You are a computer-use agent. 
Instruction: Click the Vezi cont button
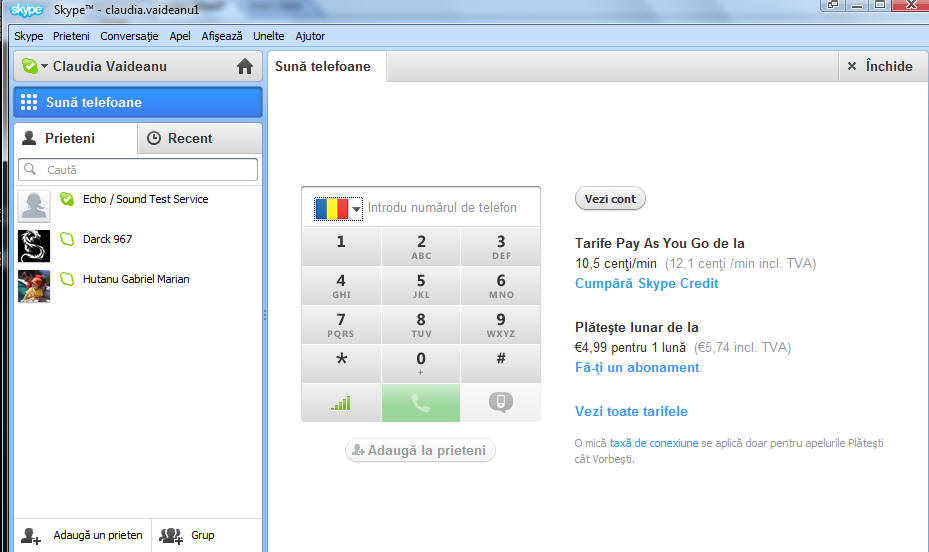click(x=610, y=199)
